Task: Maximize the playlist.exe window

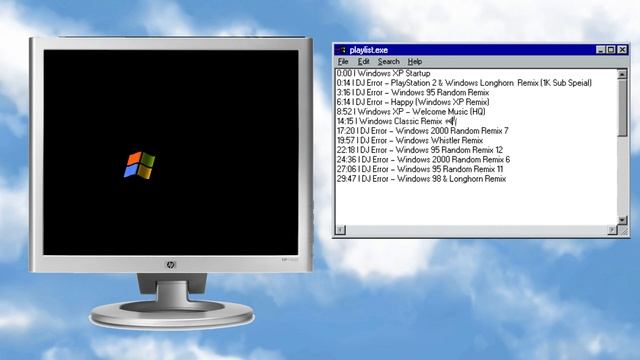Action: coord(611,50)
